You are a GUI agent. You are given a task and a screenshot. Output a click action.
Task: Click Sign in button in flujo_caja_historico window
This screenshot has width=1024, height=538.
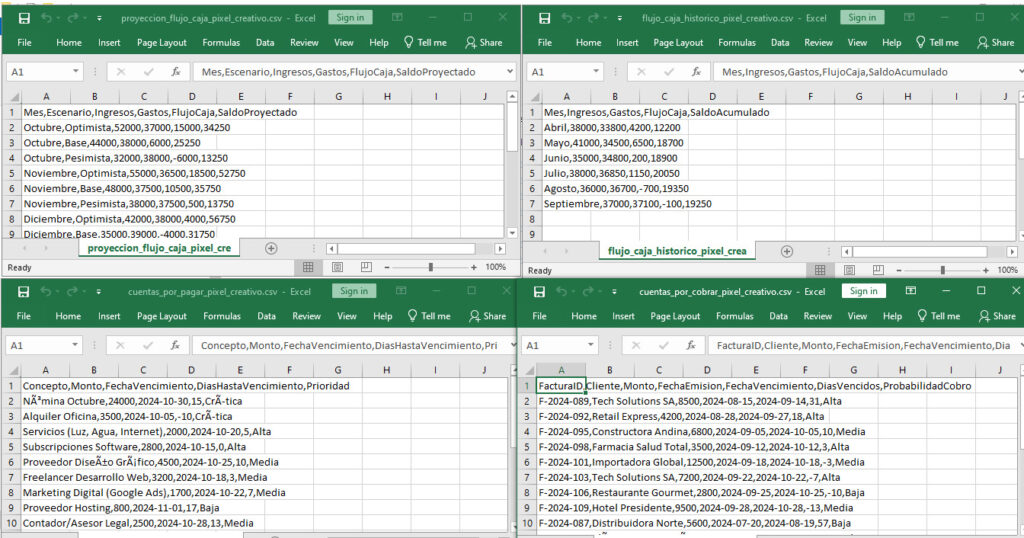point(861,18)
